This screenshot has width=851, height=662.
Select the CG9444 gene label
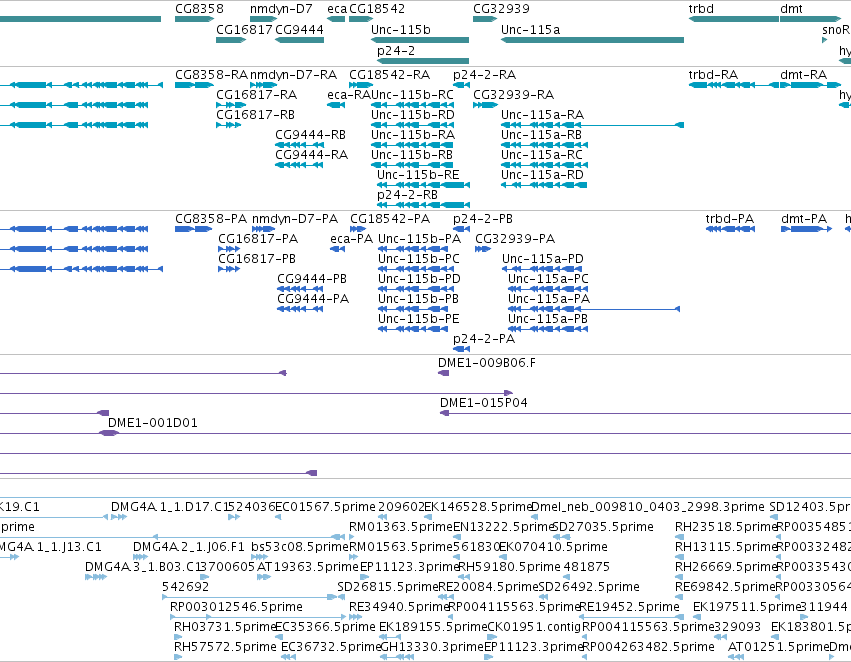[x=300, y=30]
